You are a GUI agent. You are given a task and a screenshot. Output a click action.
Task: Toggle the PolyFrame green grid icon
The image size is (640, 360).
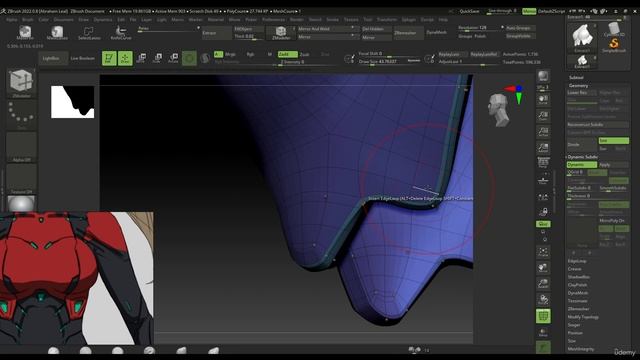pos(543,316)
